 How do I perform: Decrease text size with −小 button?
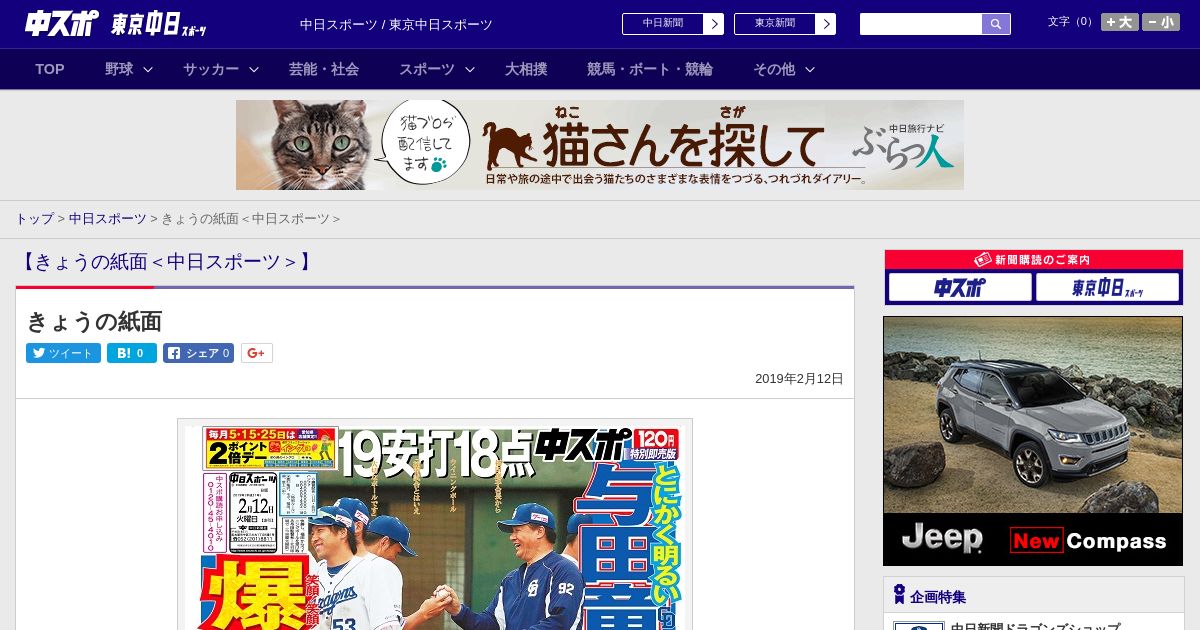point(1161,22)
